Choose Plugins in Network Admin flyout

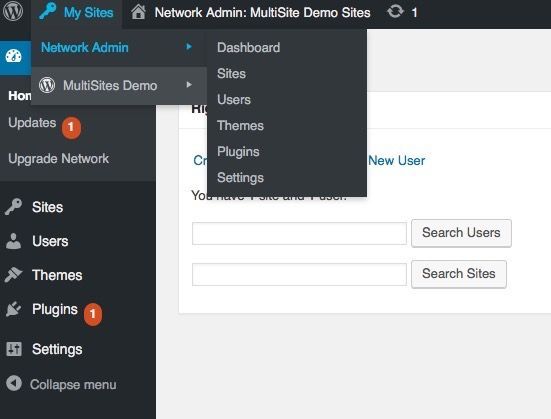click(238, 152)
